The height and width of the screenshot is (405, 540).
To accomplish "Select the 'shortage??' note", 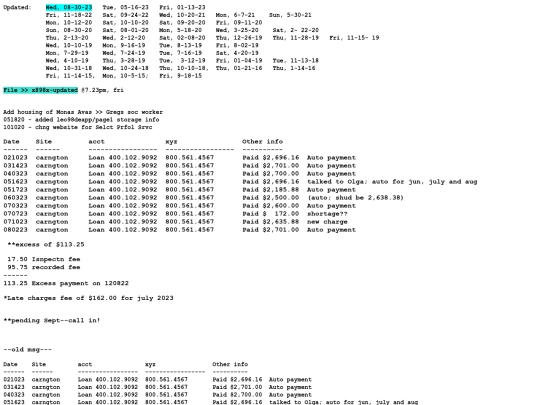I will (x=327, y=214).
